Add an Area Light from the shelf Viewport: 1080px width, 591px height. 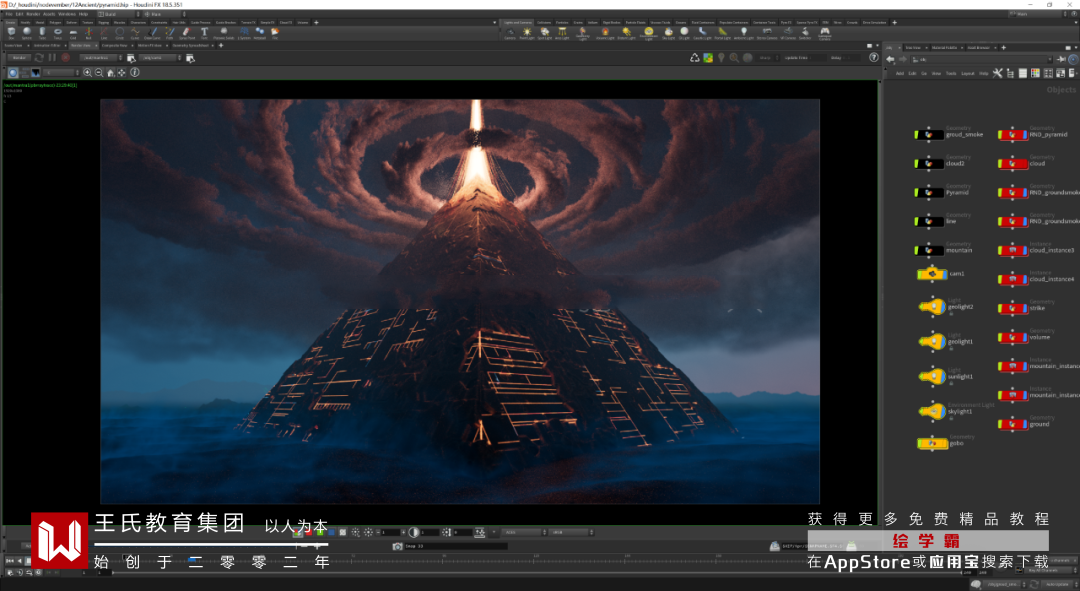coord(562,33)
